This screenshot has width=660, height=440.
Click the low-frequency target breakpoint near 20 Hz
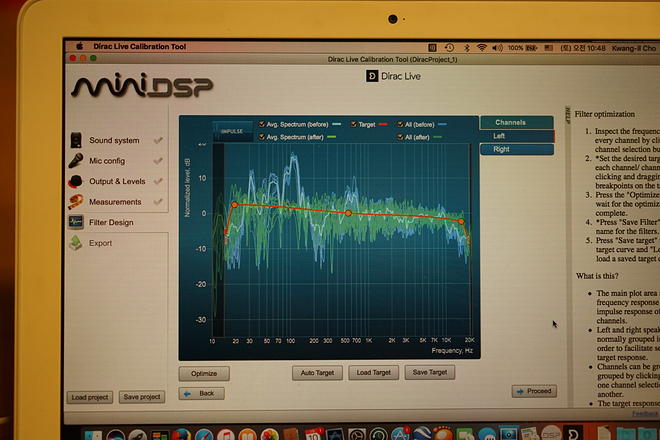point(235,205)
